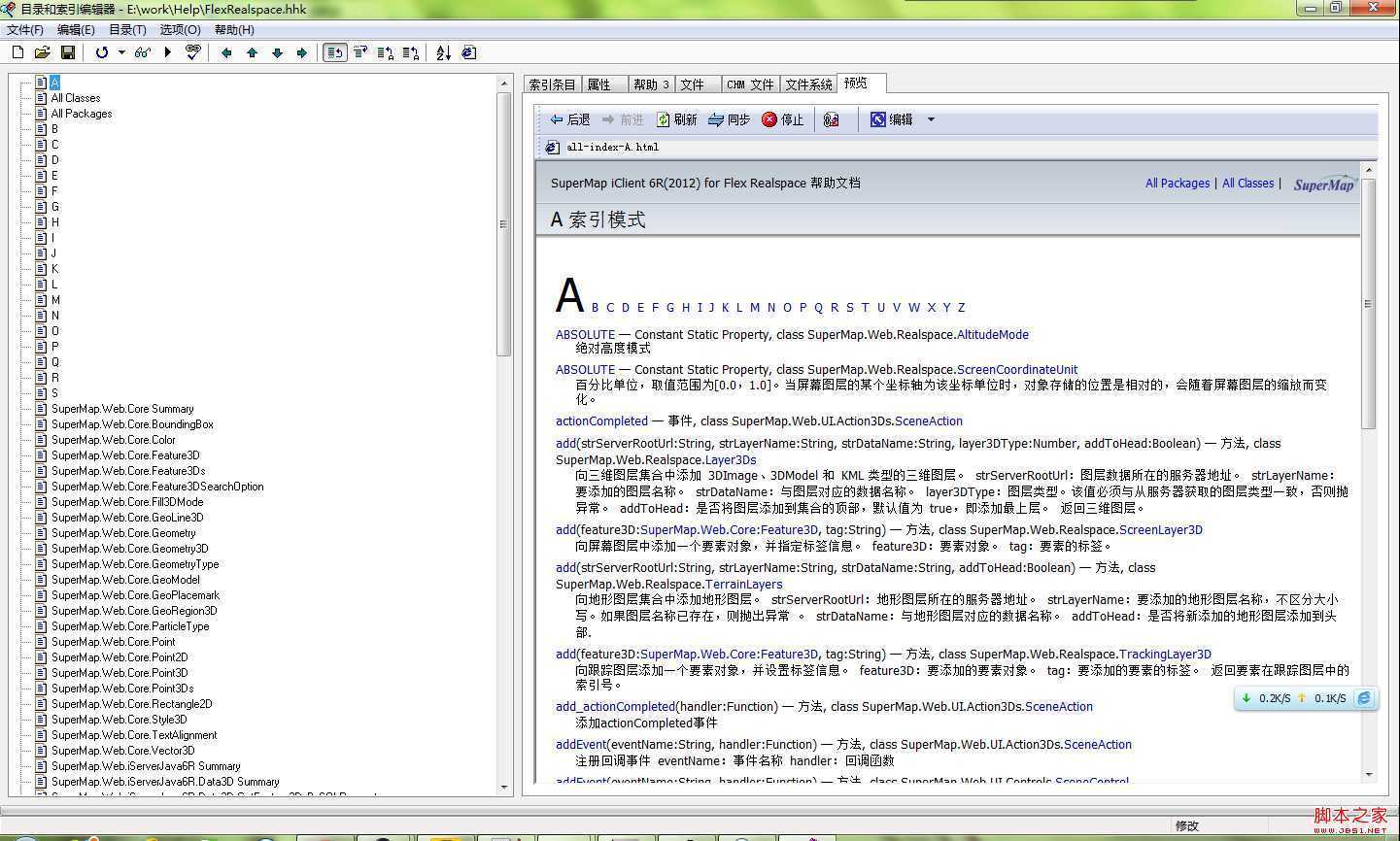The width and height of the screenshot is (1400, 841).
Task: Select SuperMap.Web.Core Summary in the tree
Action: tap(122, 409)
